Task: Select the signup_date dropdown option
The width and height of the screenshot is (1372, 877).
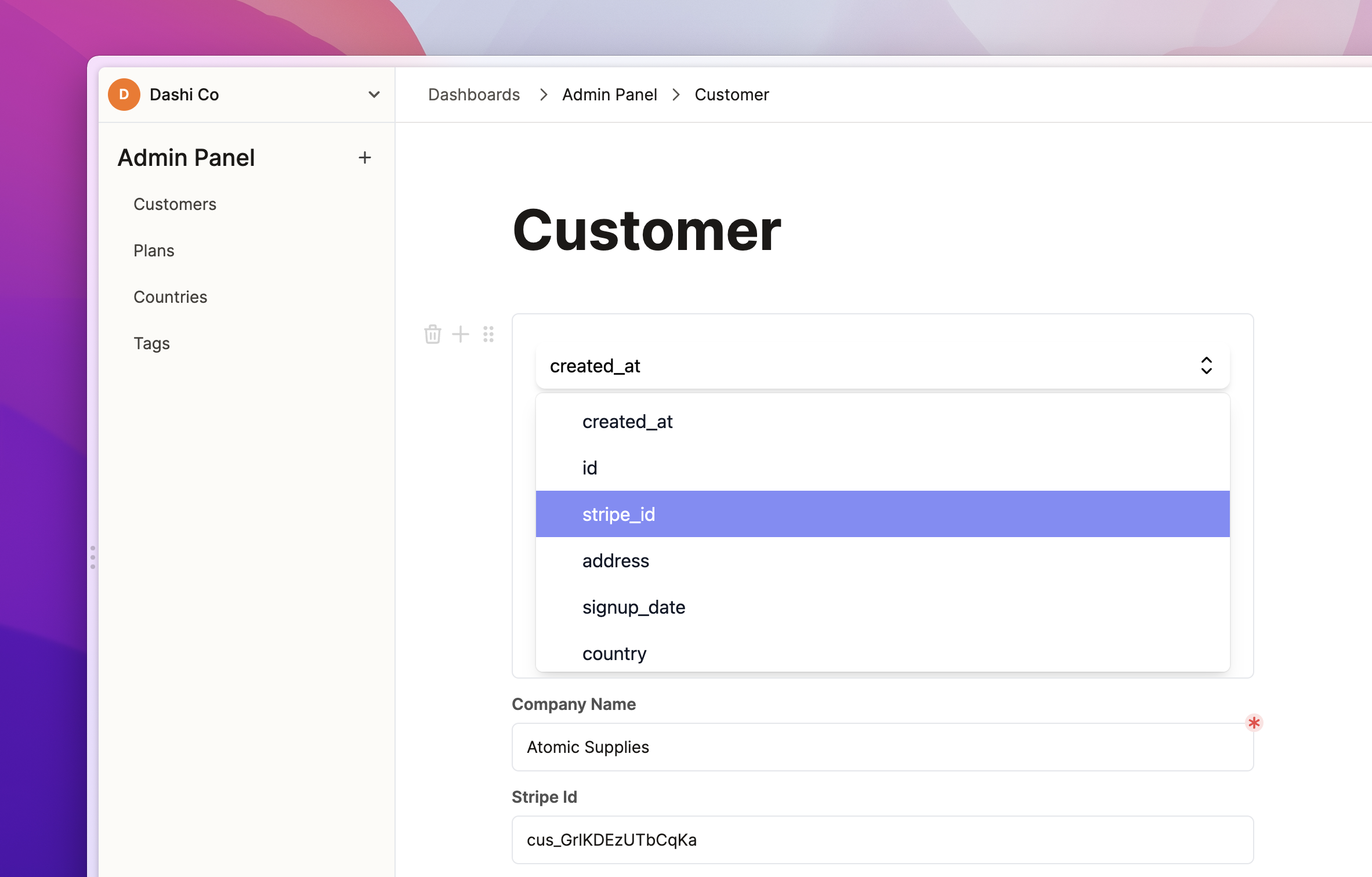Action: [634, 607]
